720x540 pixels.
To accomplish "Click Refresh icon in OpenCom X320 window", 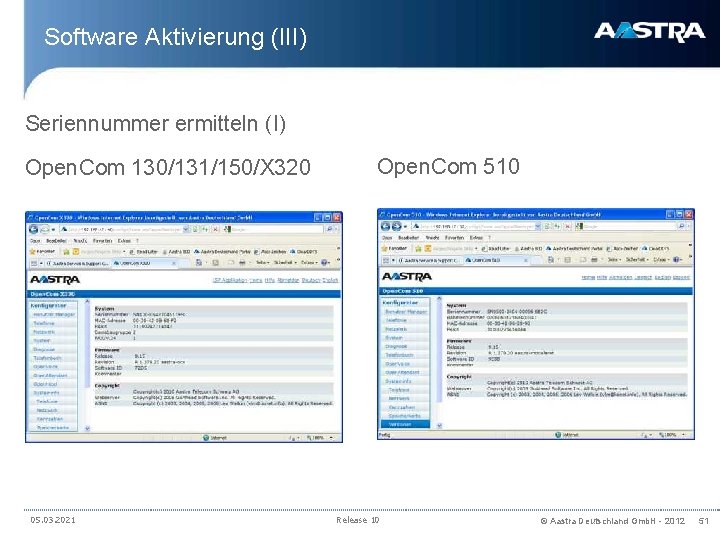I will (205, 230).
